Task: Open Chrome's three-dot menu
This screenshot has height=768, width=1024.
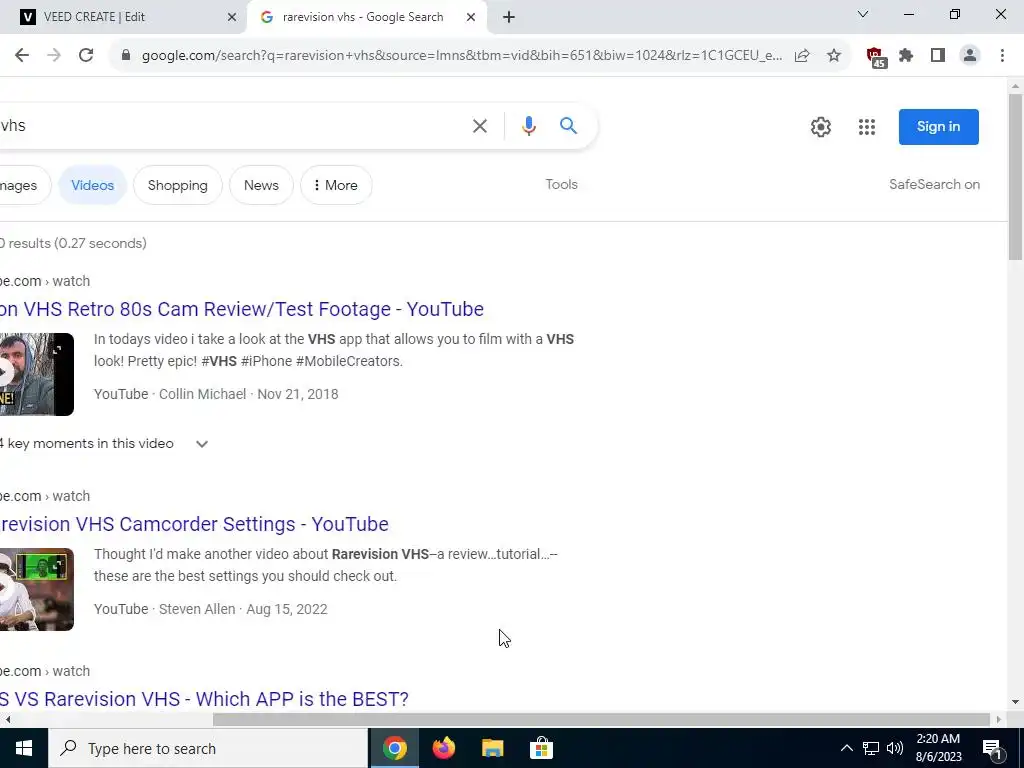Action: pyautogui.click(x=1002, y=56)
